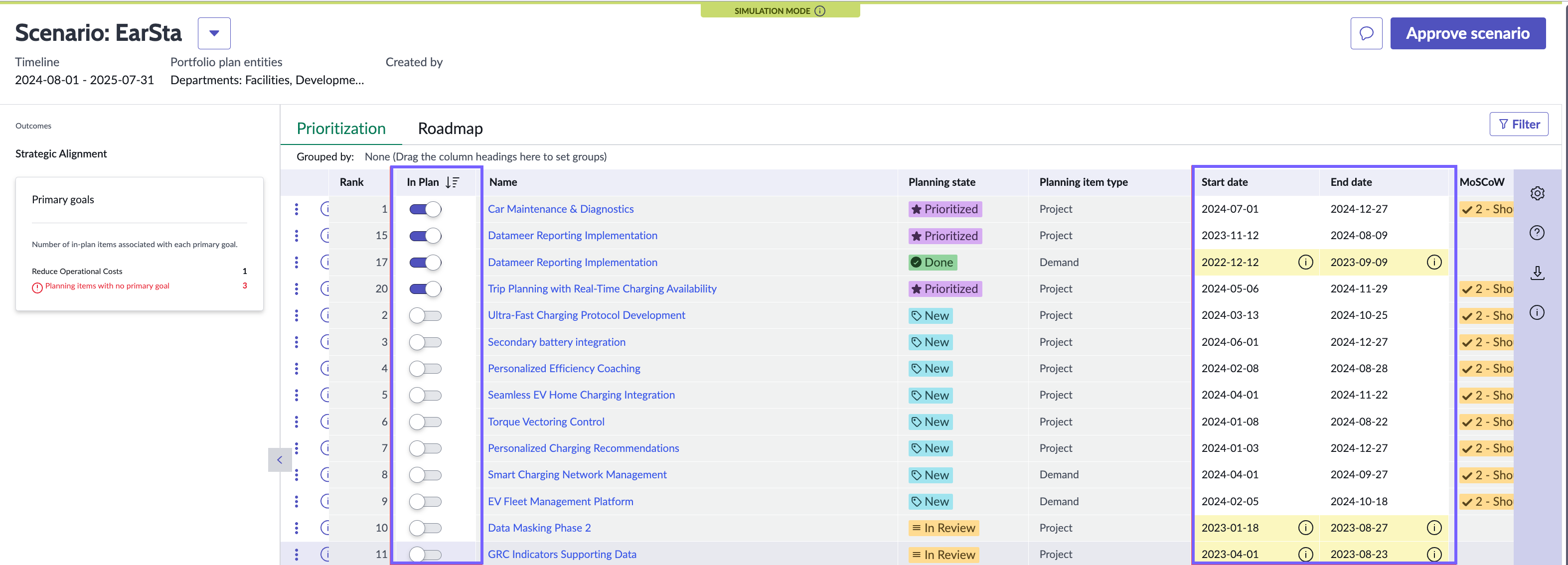The height and width of the screenshot is (565, 1568).
Task: Click the Done planning state badge
Action: click(x=933, y=263)
